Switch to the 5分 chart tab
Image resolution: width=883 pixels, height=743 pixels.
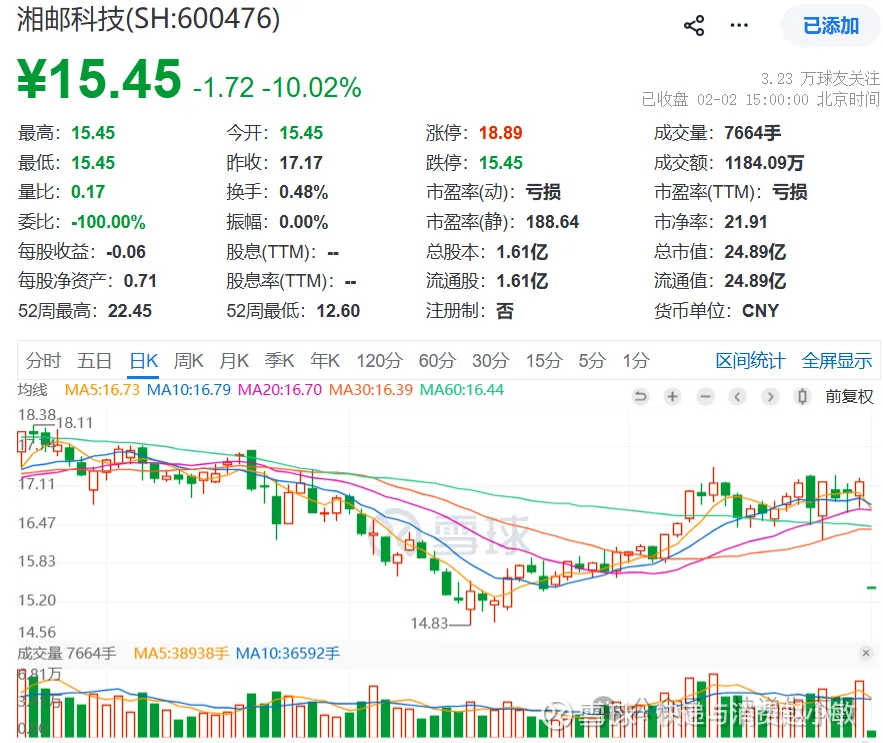click(592, 360)
